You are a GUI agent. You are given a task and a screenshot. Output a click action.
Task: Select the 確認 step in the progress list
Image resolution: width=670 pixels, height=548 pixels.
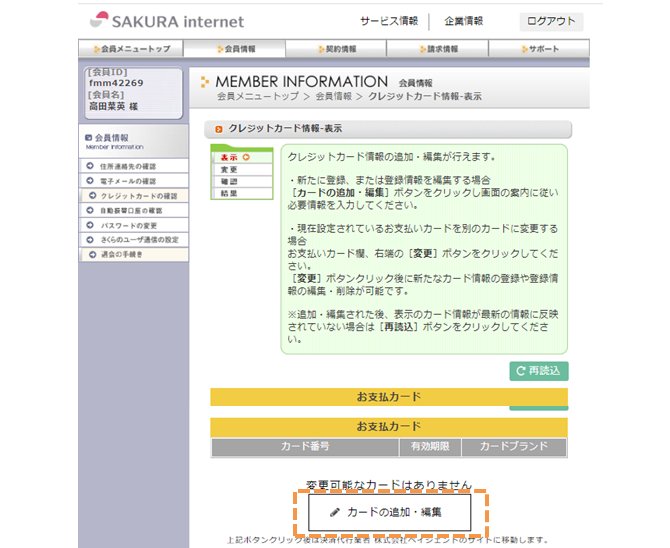tap(242, 182)
